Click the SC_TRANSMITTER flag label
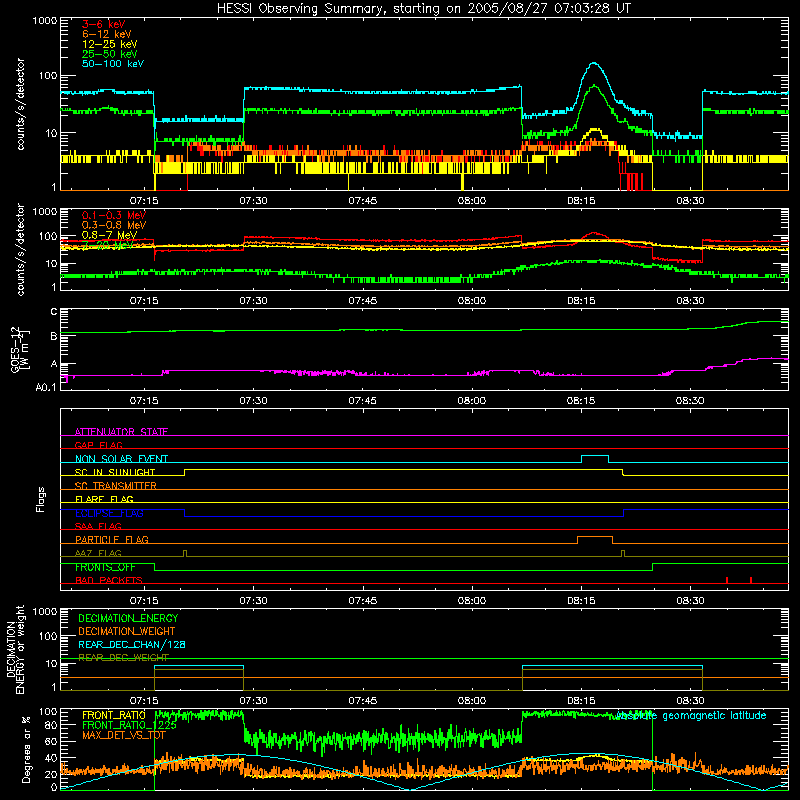Image resolution: width=800 pixels, height=800 pixels. coord(115,486)
